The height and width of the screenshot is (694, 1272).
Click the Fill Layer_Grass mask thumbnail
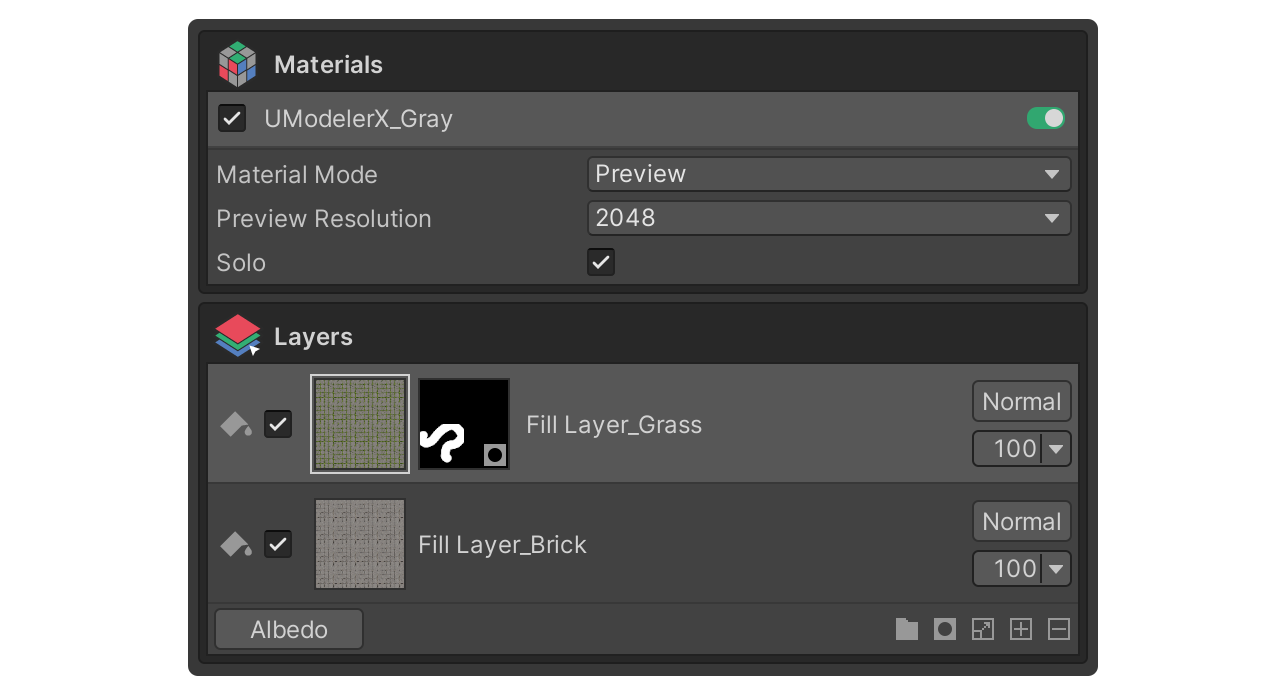(463, 424)
